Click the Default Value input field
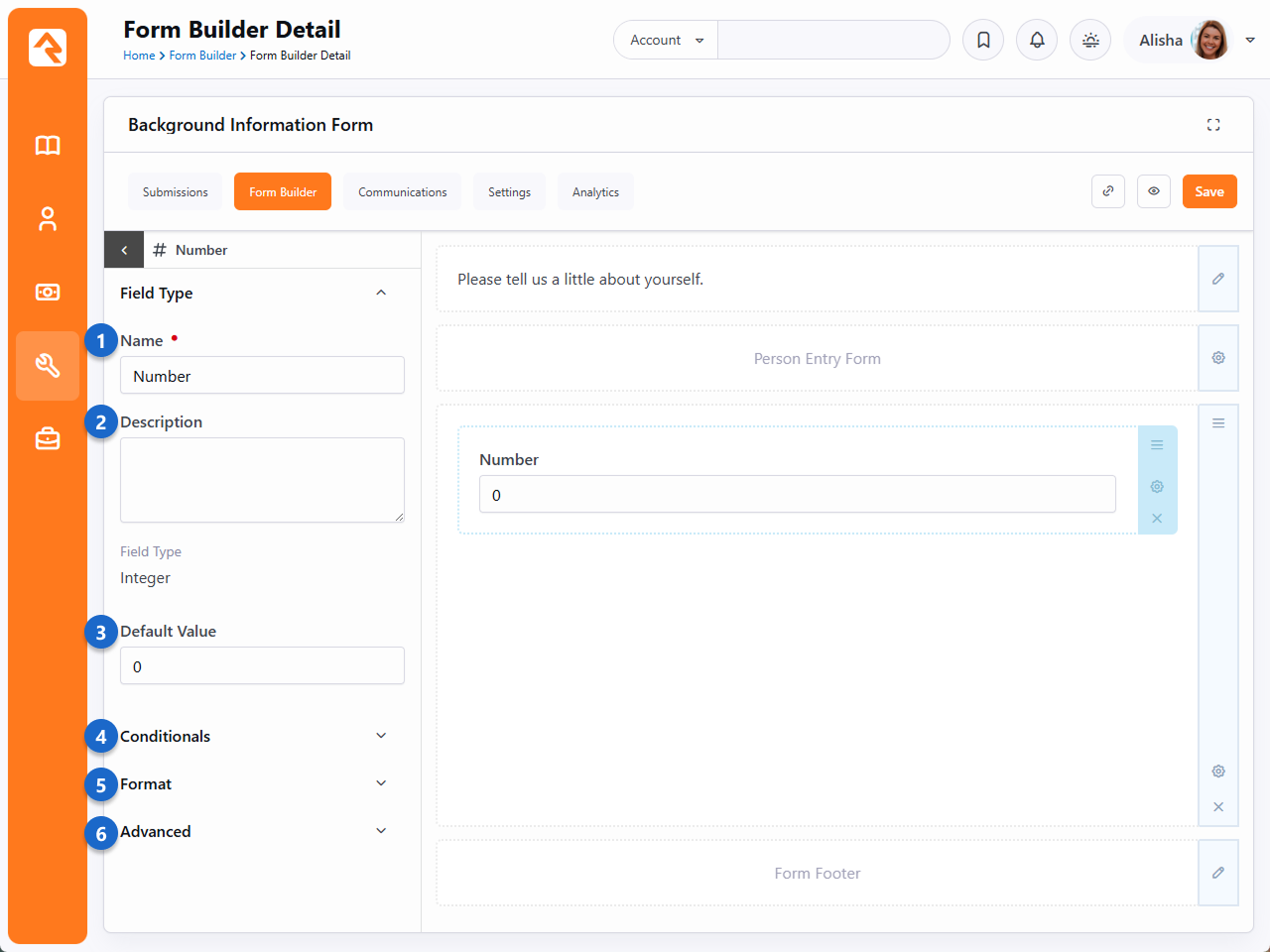Viewport: 1270px width, 952px height. point(262,666)
